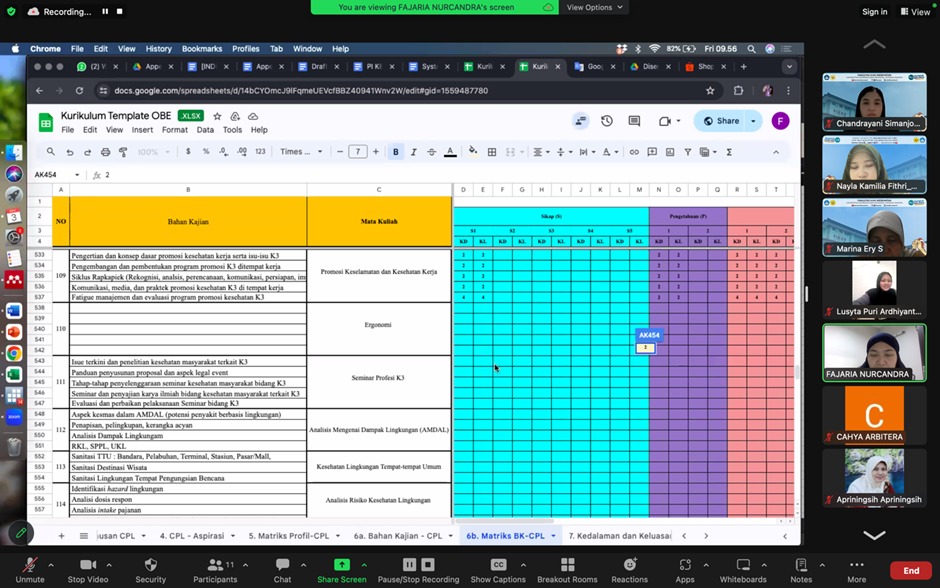940x588 pixels.
Task: Open the Times font dropdown
Action: pyautogui.click(x=301, y=152)
